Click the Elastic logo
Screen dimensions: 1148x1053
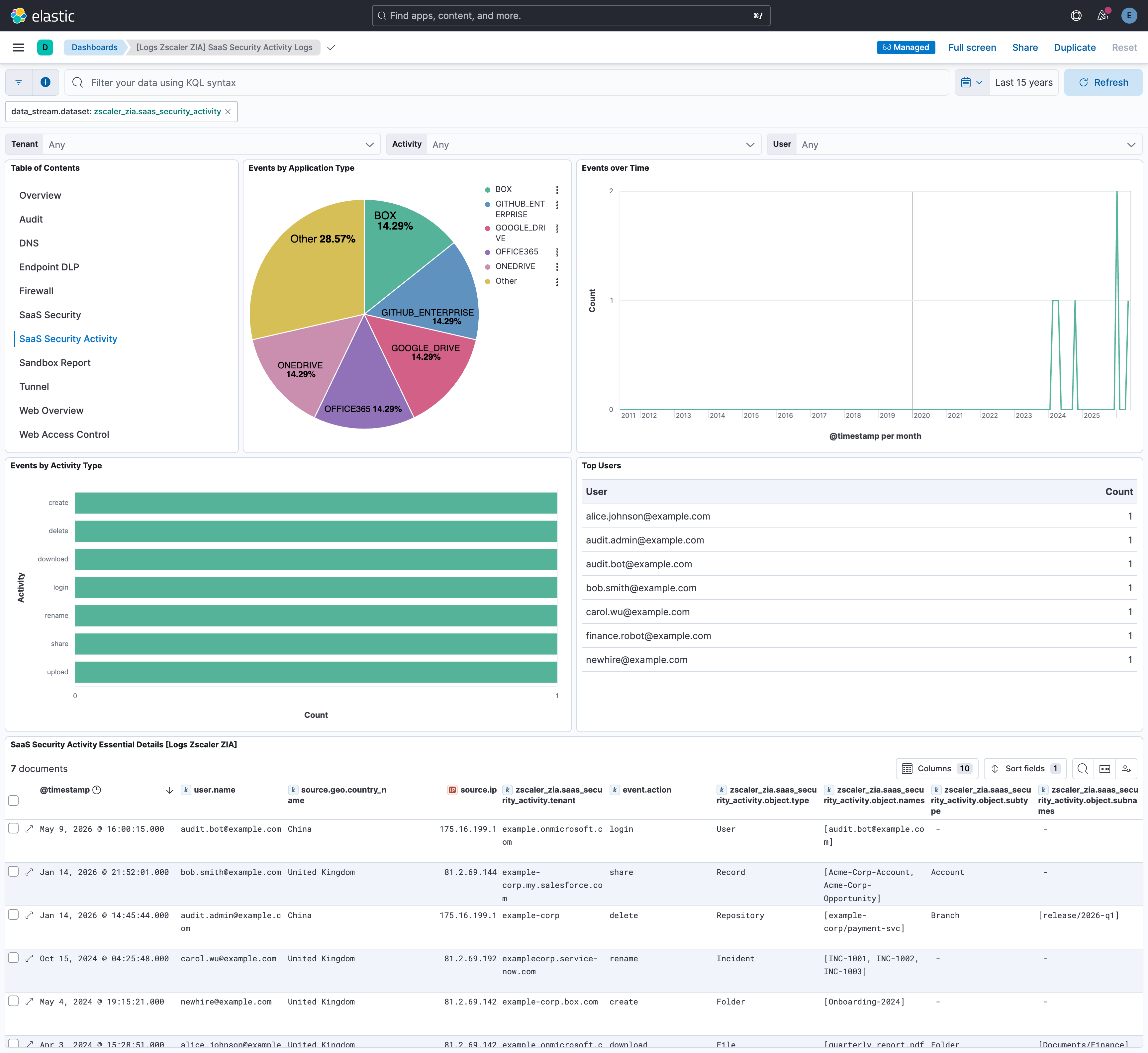pyautogui.click(x=42, y=15)
